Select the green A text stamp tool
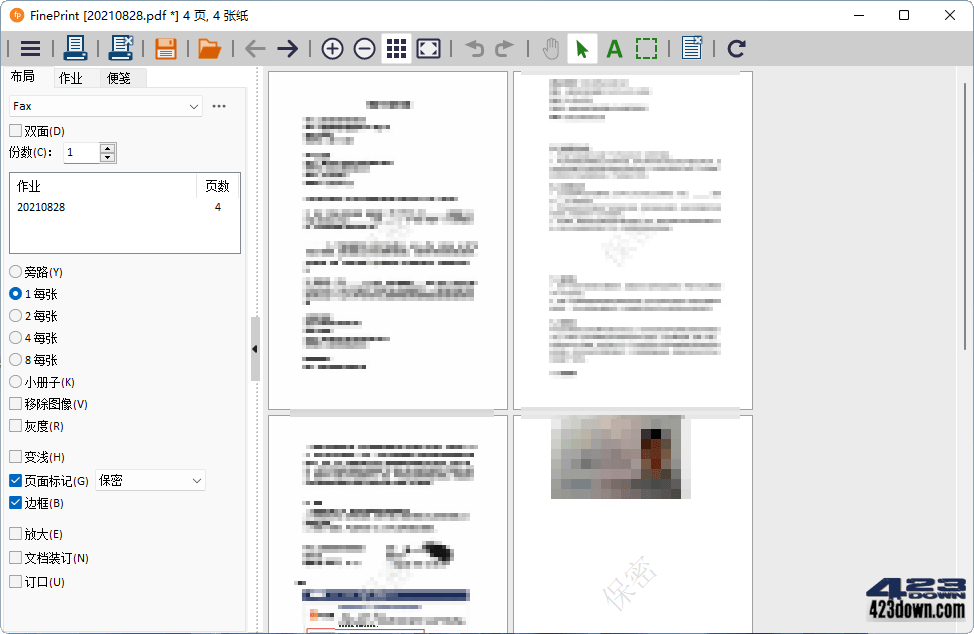 coord(614,47)
